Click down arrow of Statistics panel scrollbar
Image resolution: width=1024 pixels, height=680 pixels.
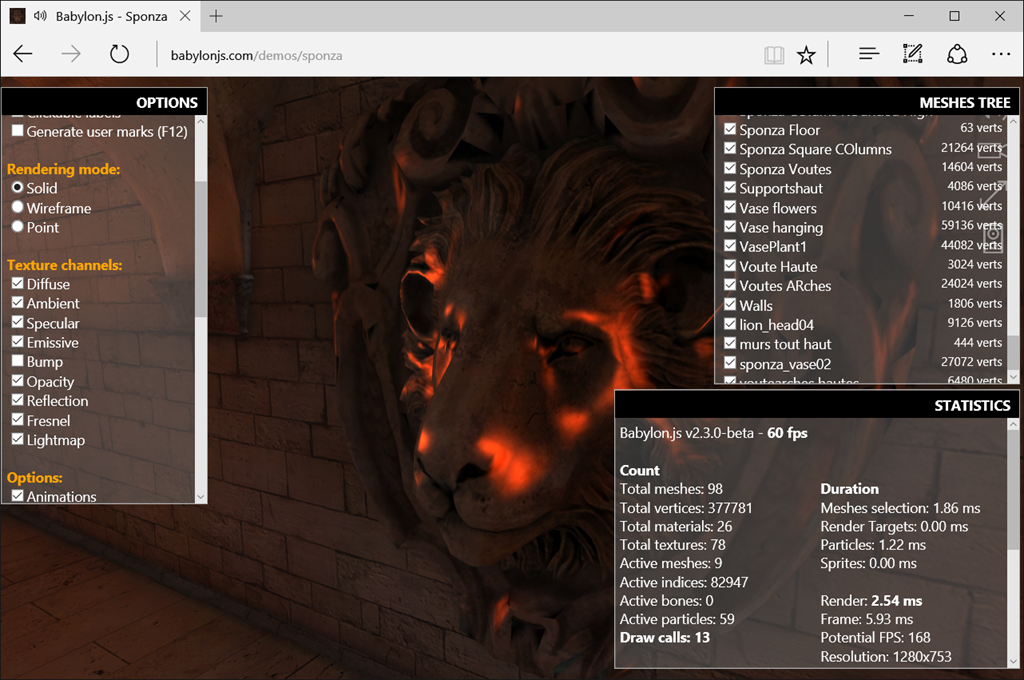click(x=1013, y=661)
